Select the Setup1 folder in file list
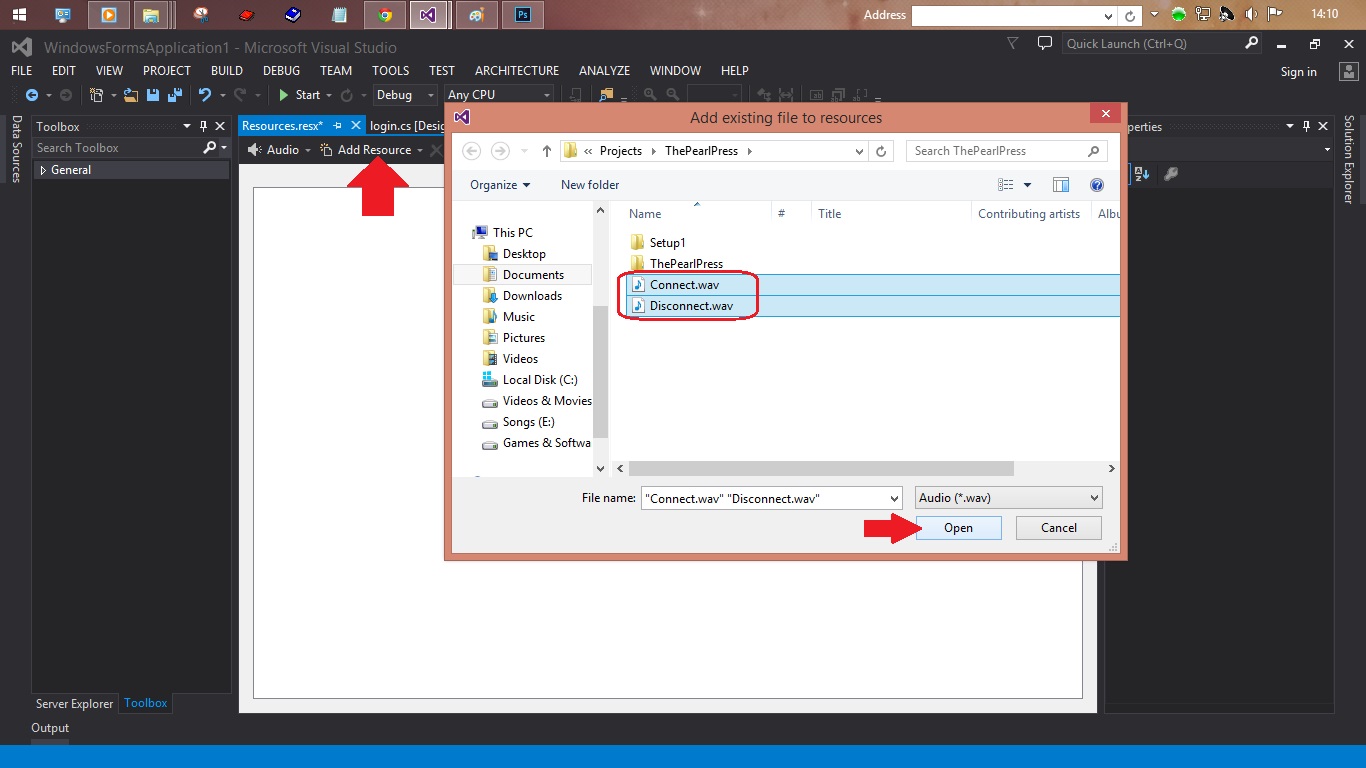1366x768 pixels. (x=667, y=243)
